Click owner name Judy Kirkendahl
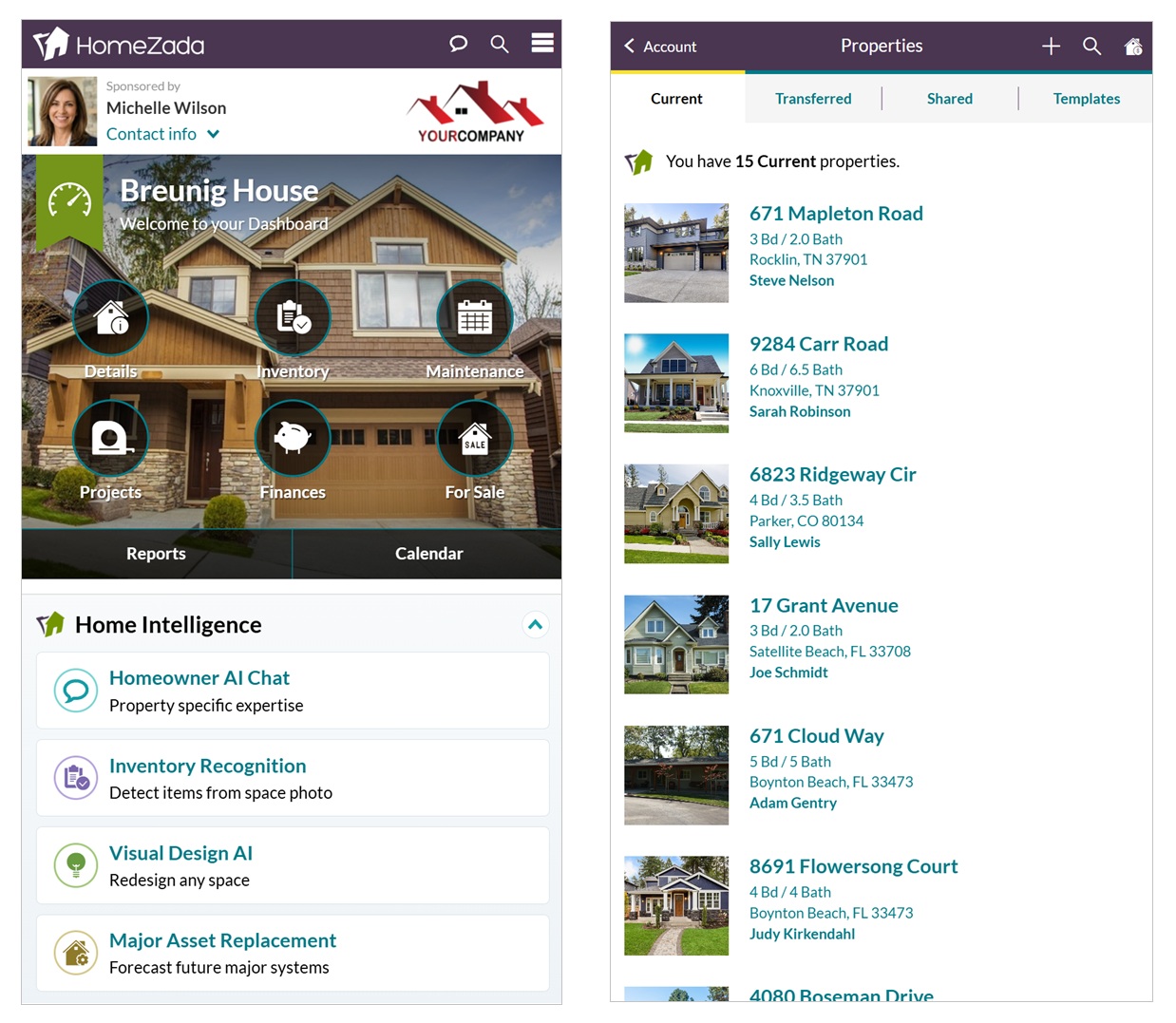This screenshot has width=1176, height=1023. tap(802, 934)
